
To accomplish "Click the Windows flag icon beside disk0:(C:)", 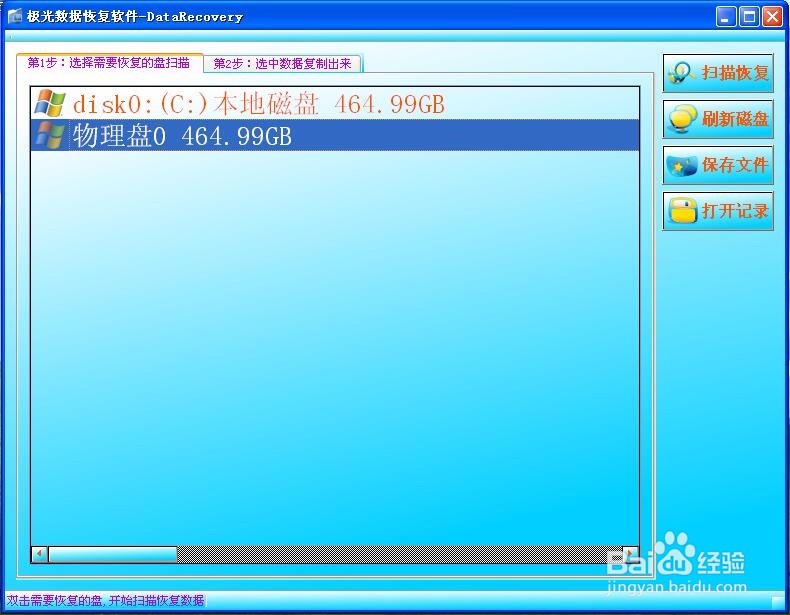I will (x=50, y=103).
